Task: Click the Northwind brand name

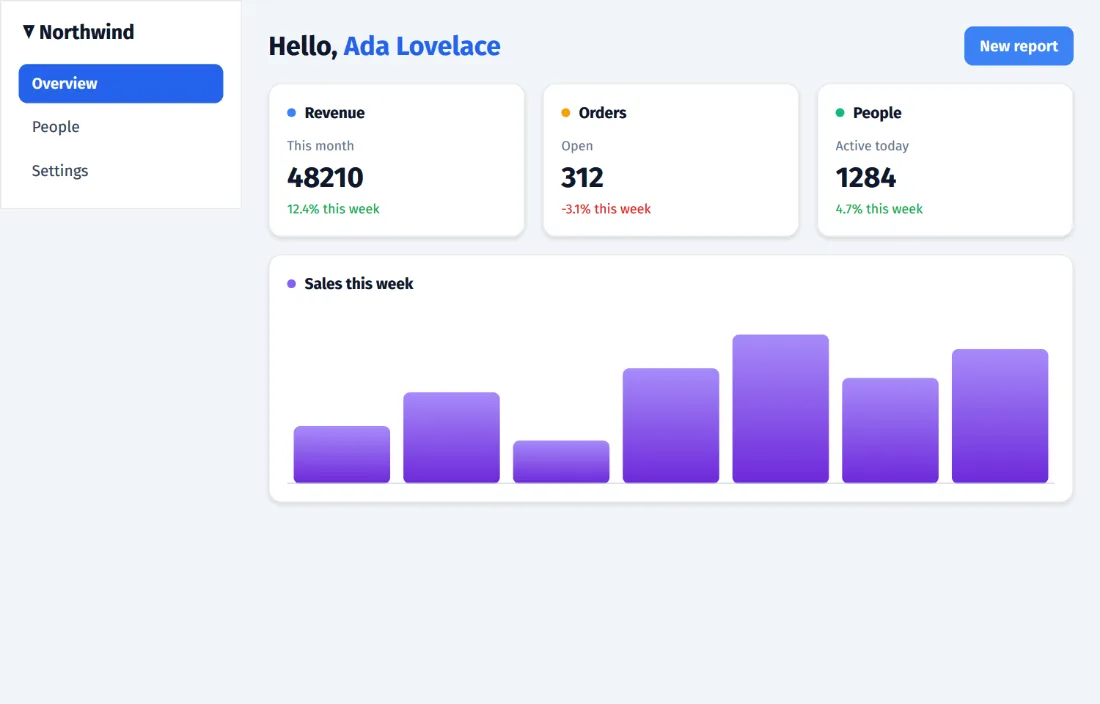Action: [x=86, y=32]
